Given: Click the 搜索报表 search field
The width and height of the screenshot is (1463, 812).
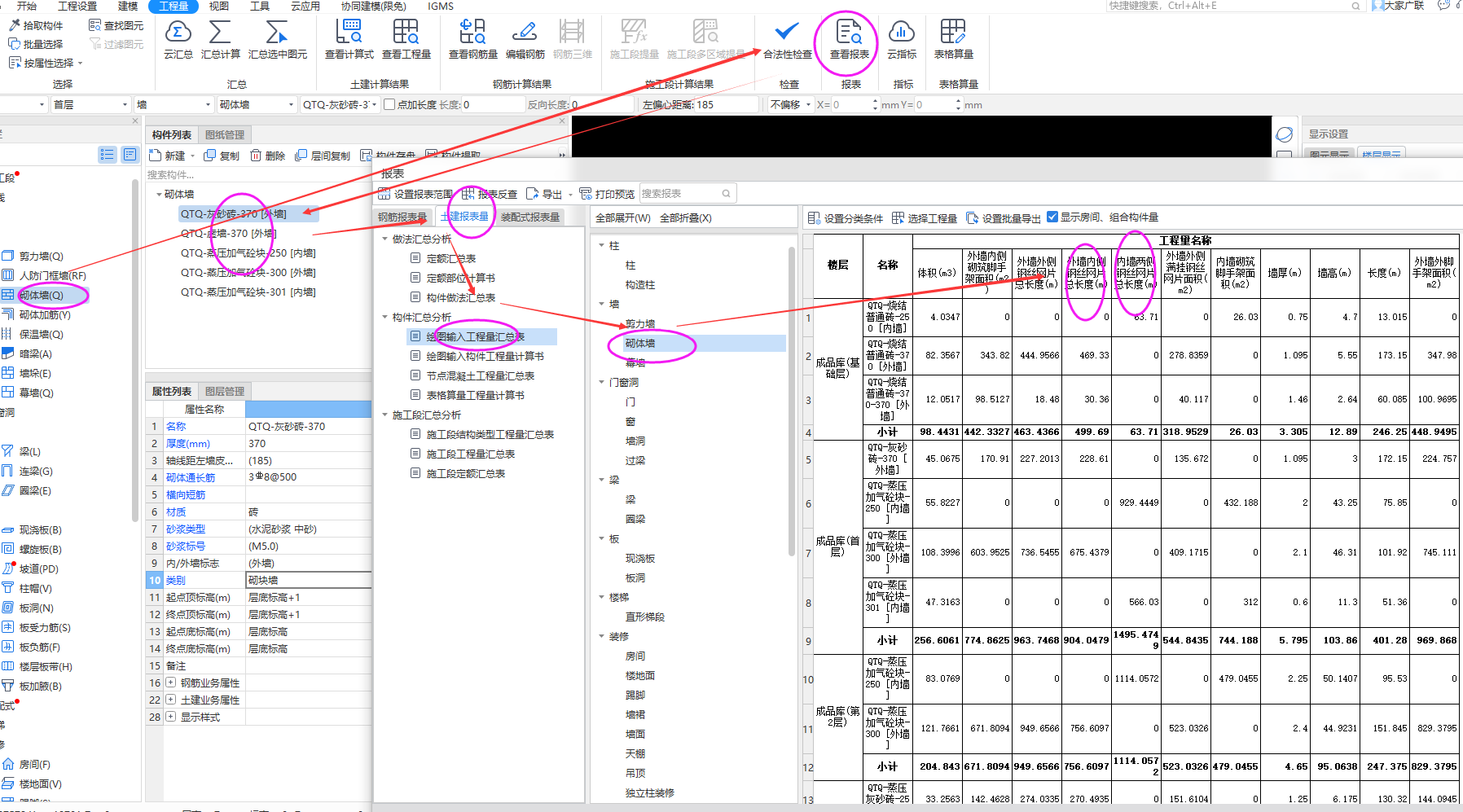Looking at the screenshot, I should (x=686, y=193).
